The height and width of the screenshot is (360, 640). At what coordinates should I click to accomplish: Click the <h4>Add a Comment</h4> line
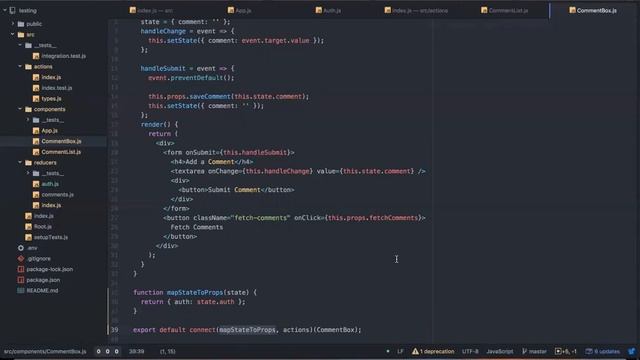click(212, 162)
